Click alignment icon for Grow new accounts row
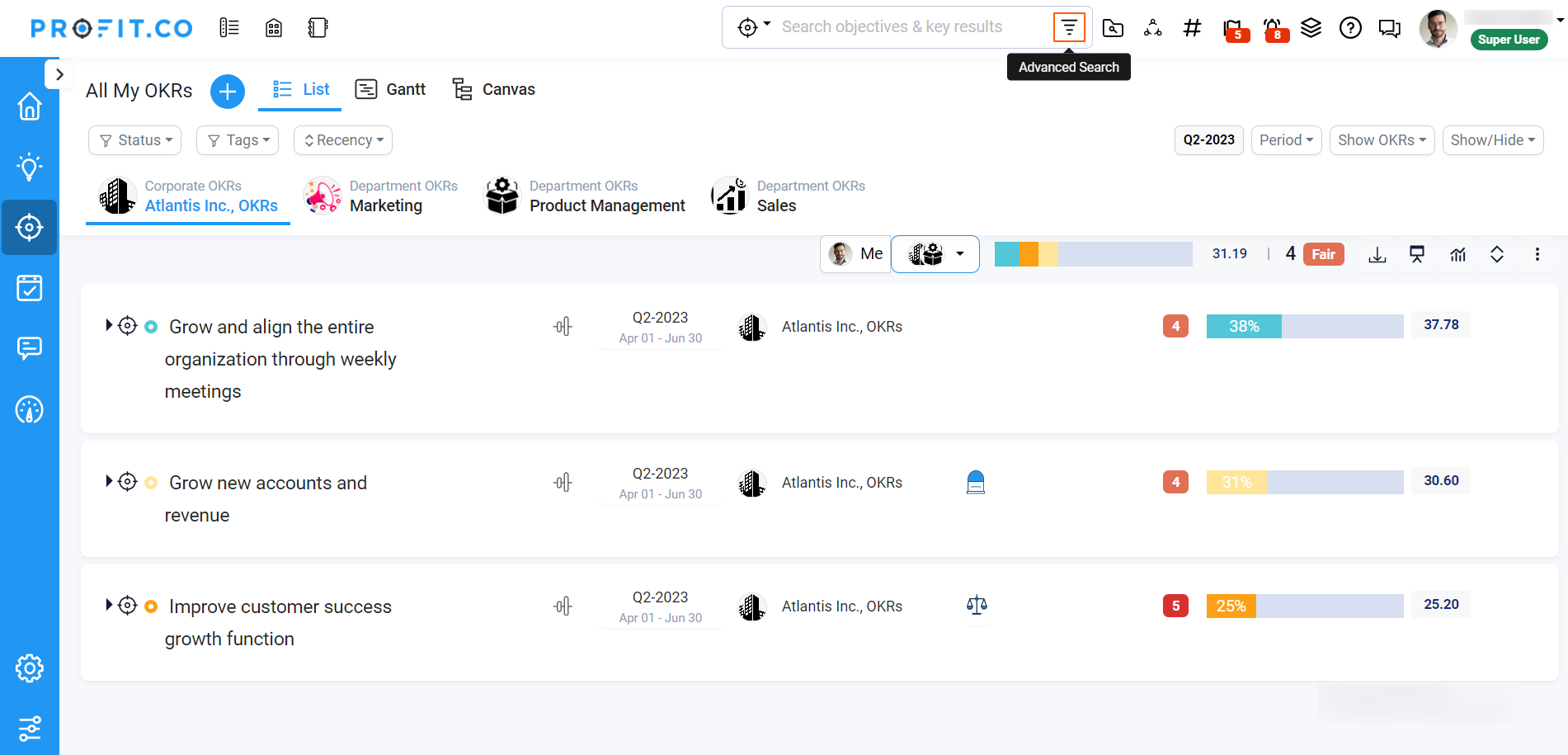Image resolution: width=1568 pixels, height=755 pixels. pyautogui.click(x=563, y=483)
